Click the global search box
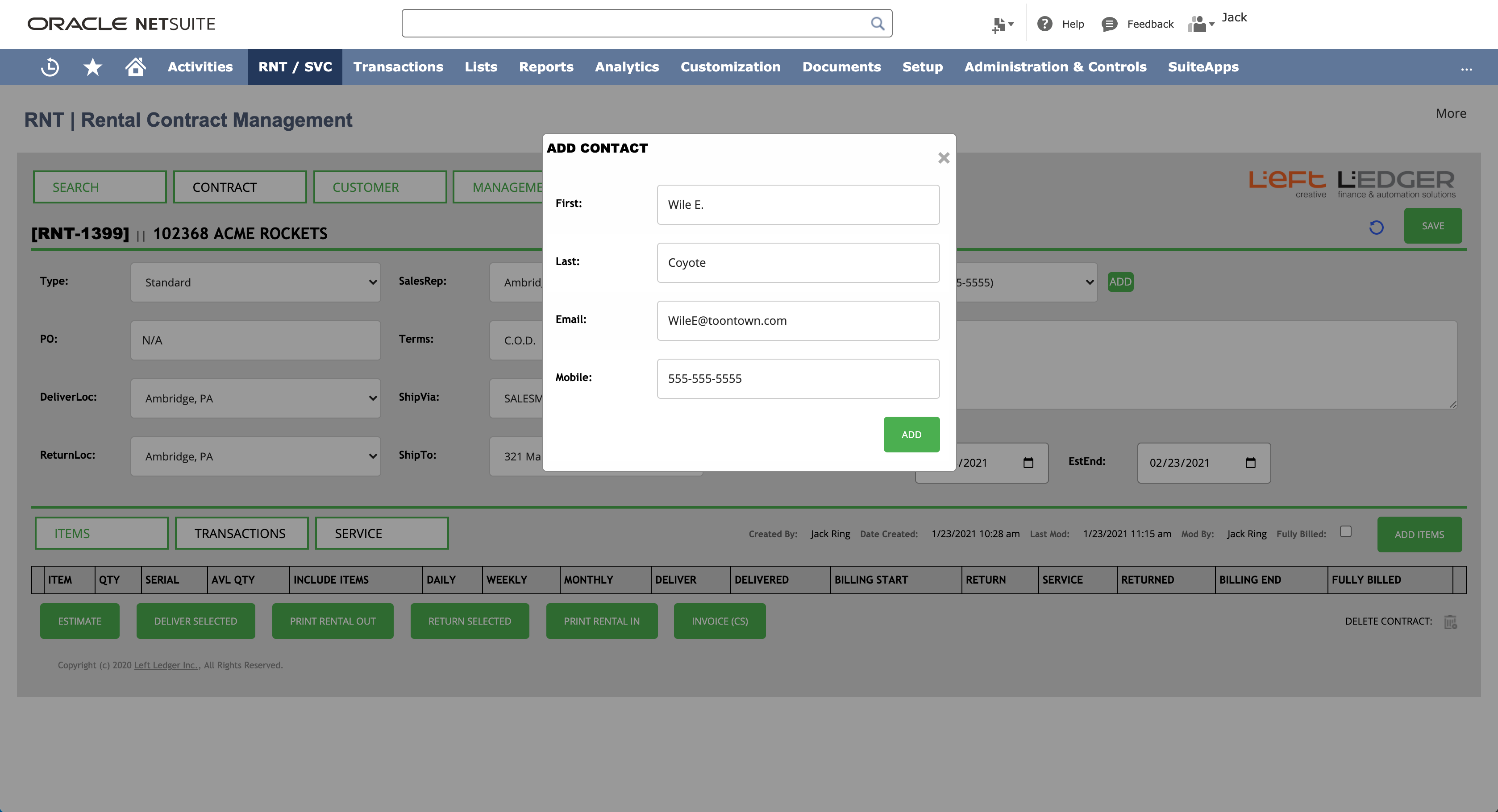Screen dimensions: 1498x812 tap(647, 23)
